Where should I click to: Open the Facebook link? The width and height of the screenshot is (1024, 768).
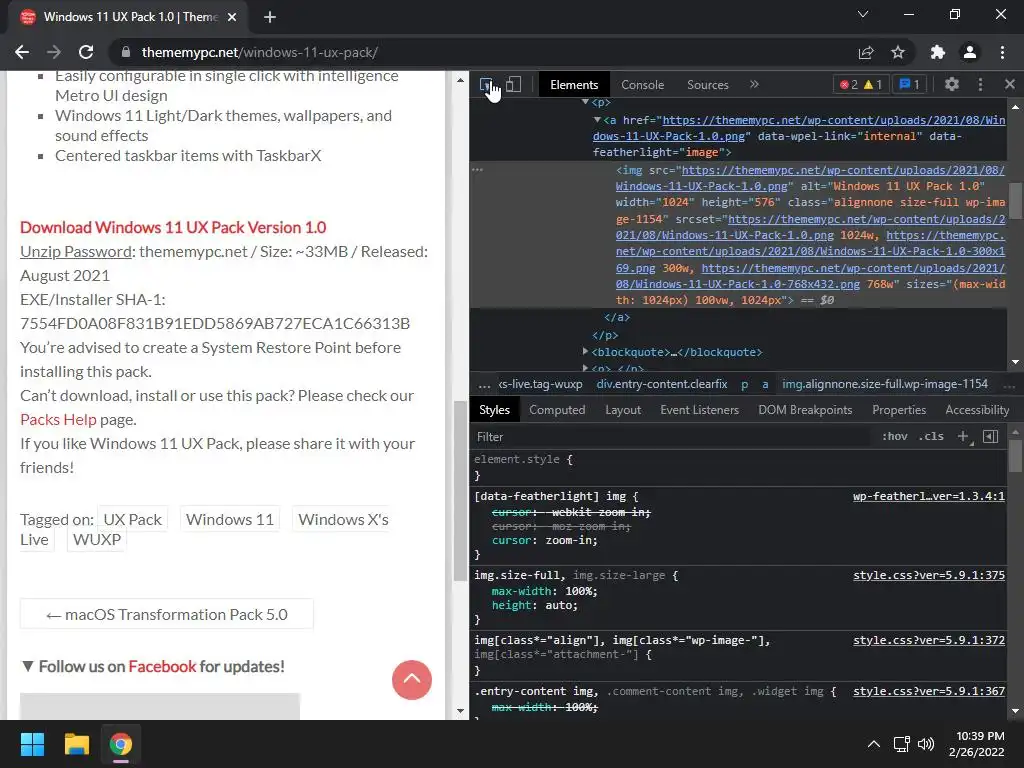[162, 666]
